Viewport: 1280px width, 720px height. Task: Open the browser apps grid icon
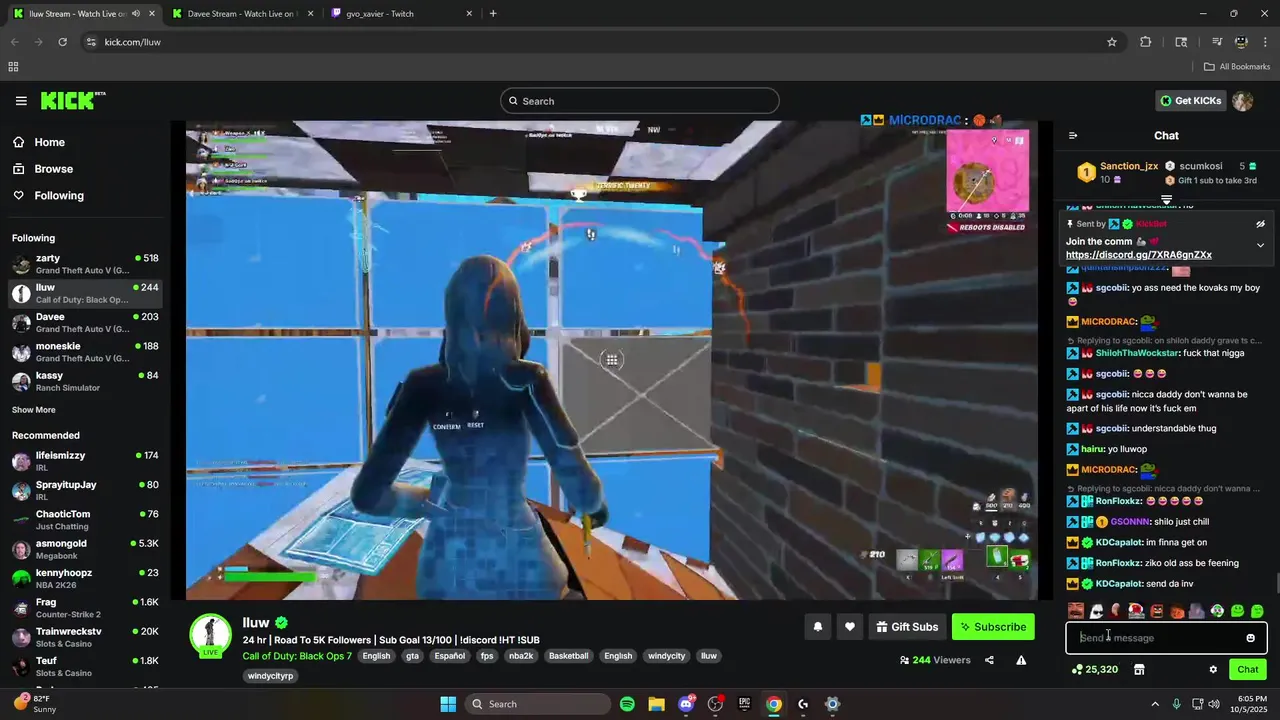pos(13,67)
